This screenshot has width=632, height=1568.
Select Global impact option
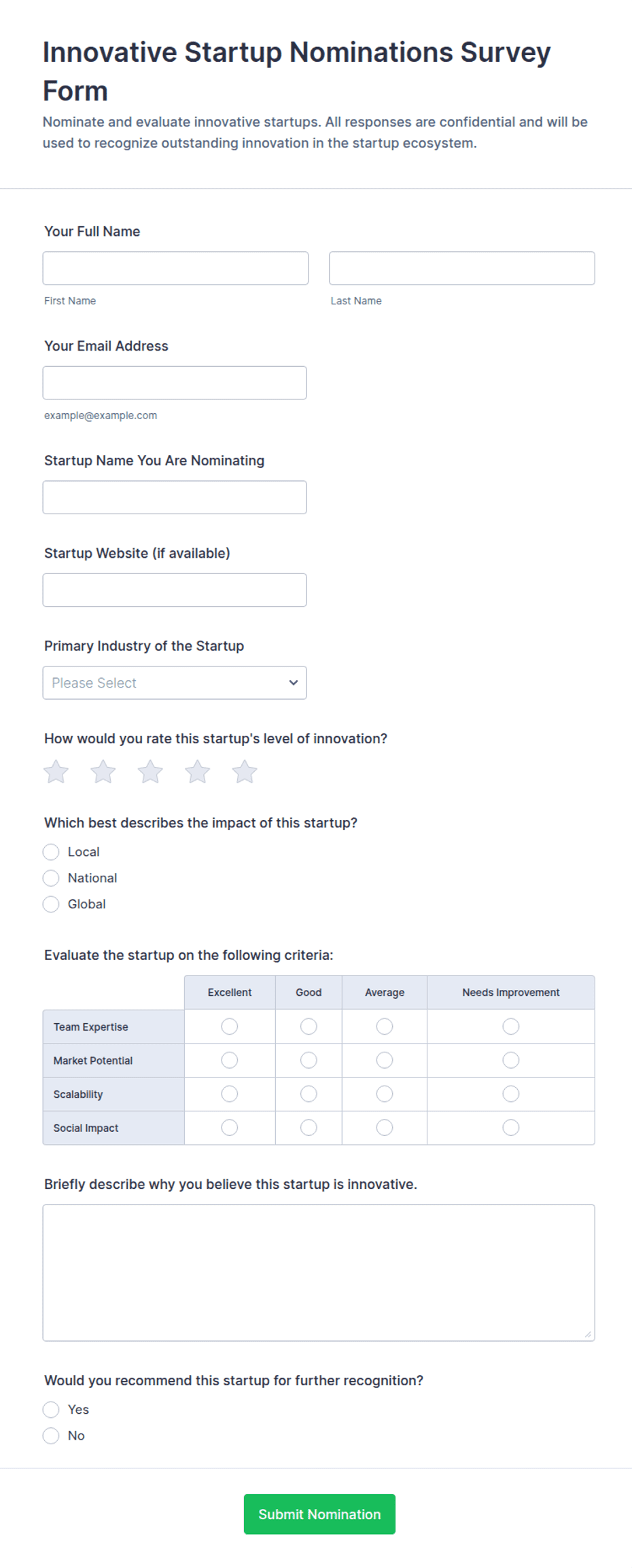click(x=51, y=904)
